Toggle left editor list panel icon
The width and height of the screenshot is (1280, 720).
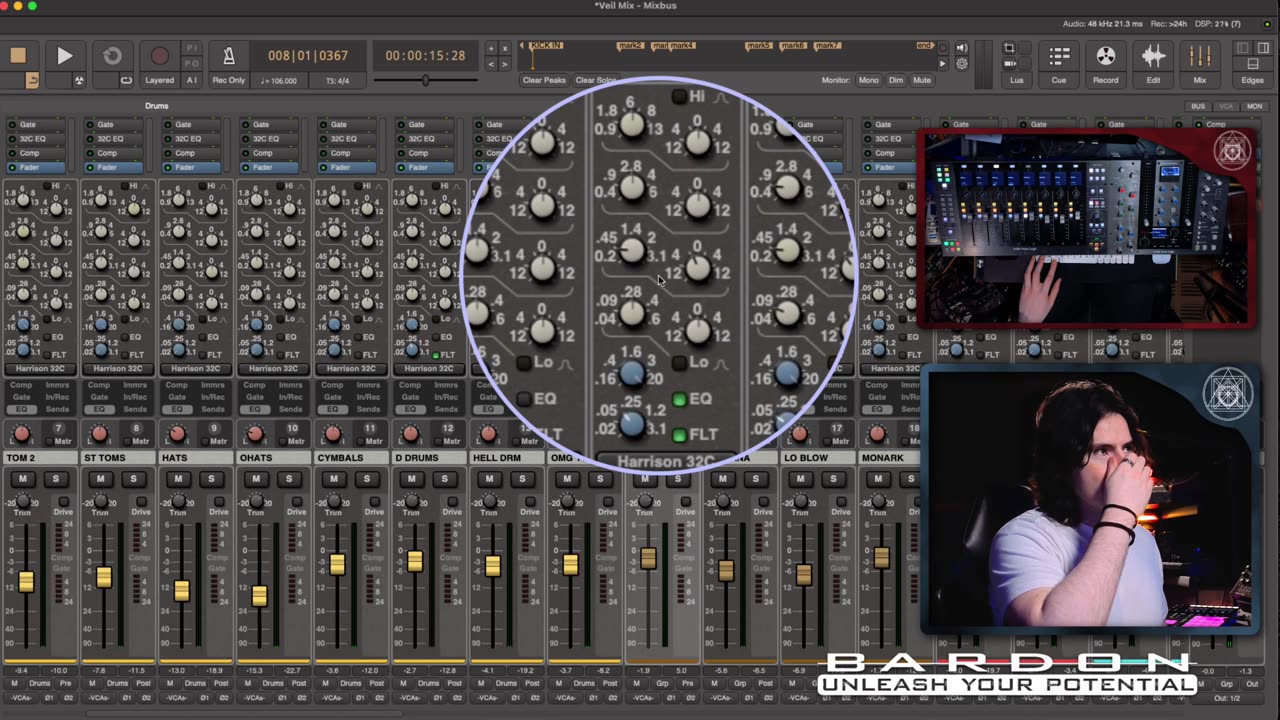[x=1243, y=48]
